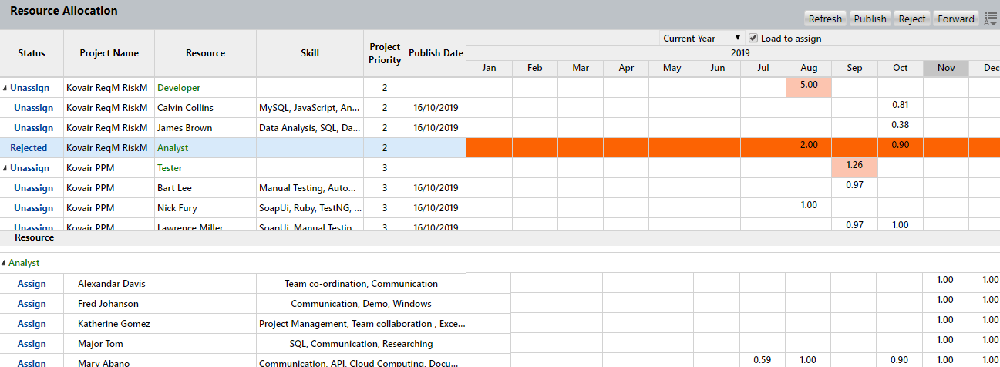
Task: Collapse the Analyst resource group
Action: point(4,263)
